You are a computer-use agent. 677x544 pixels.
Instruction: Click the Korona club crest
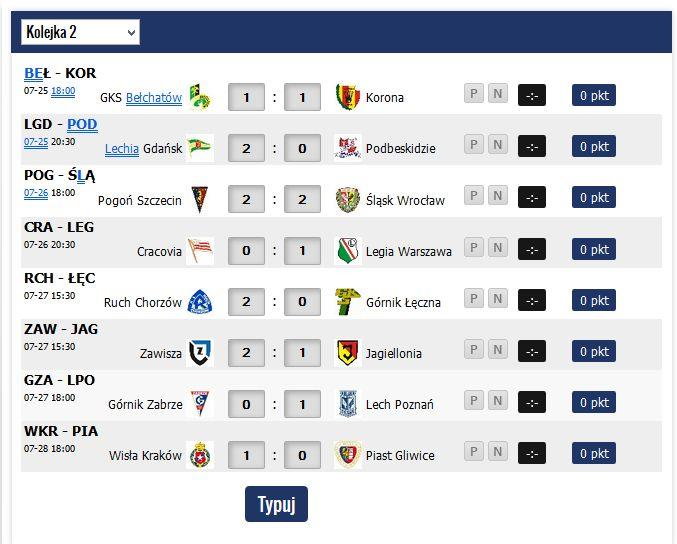coord(348,97)
